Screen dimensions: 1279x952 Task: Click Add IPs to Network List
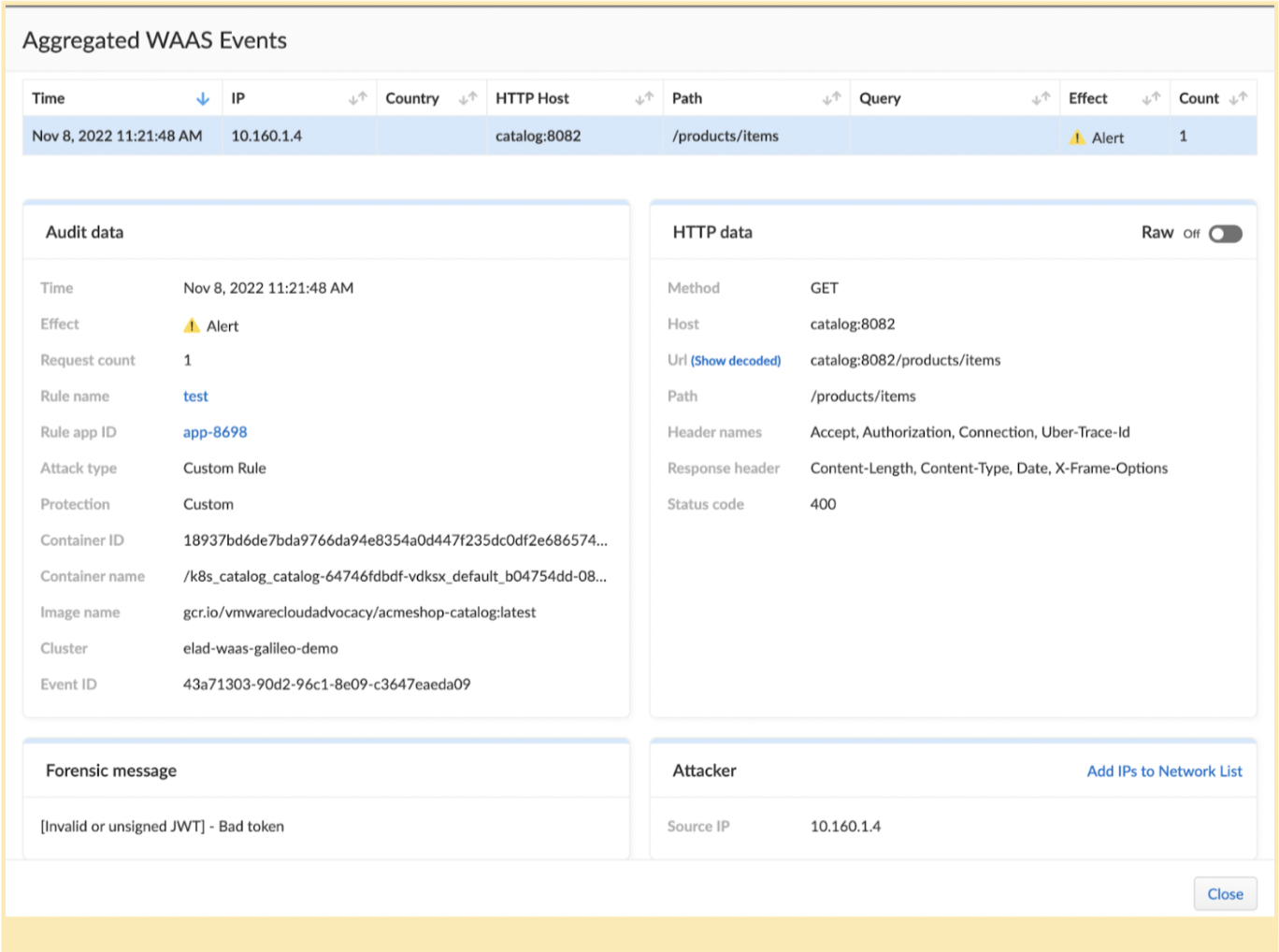1164,772
